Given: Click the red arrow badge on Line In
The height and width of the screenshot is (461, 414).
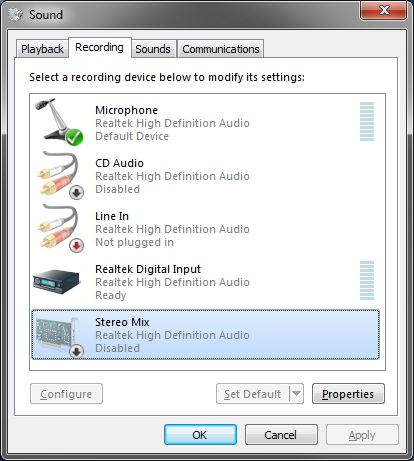Looking at the screenshot, I should tap(77, 246).
